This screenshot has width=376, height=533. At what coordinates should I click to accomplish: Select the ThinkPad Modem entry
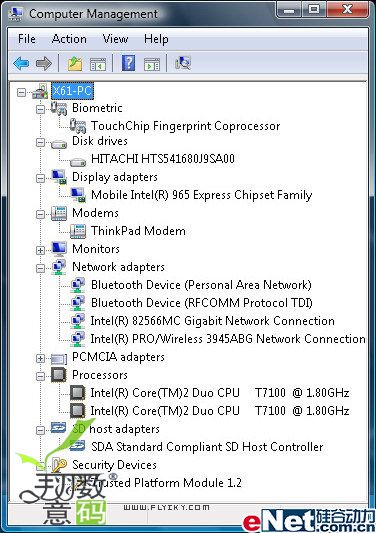138,231
